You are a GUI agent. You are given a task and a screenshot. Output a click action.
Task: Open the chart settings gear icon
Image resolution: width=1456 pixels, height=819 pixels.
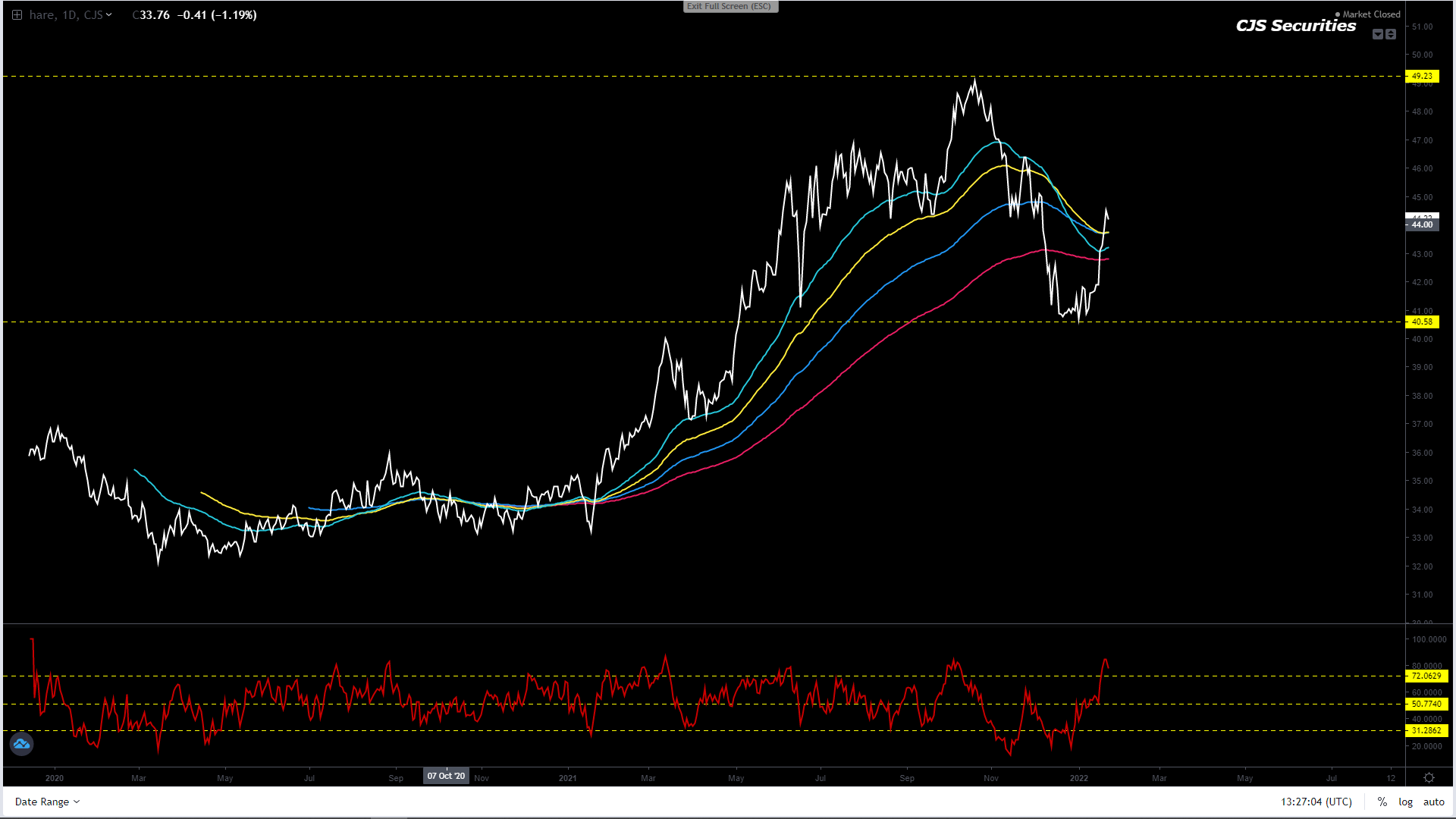[x=1429, y=778]
